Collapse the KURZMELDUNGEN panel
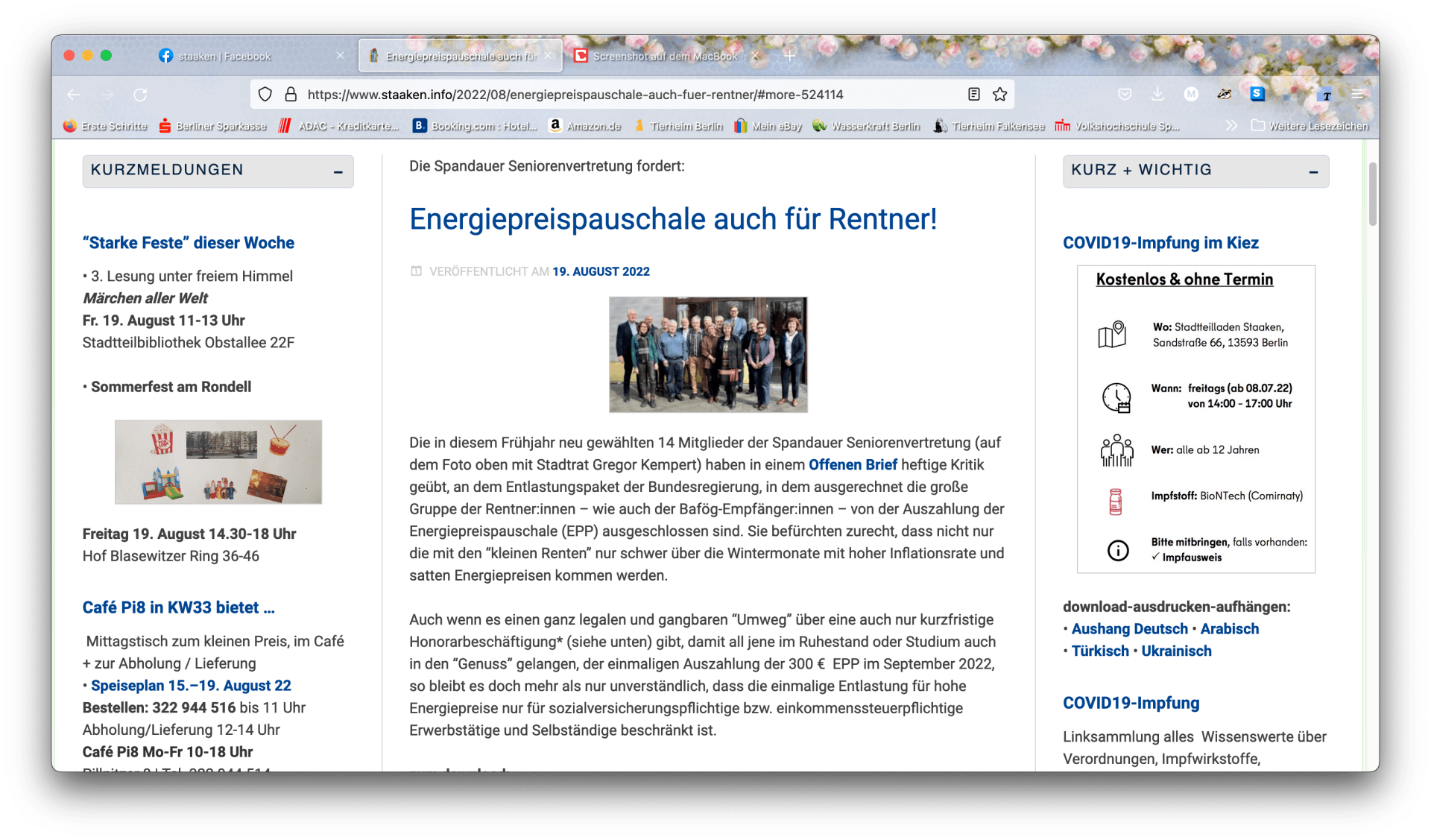Screen dimensions: 1431x840 [338, 172]
